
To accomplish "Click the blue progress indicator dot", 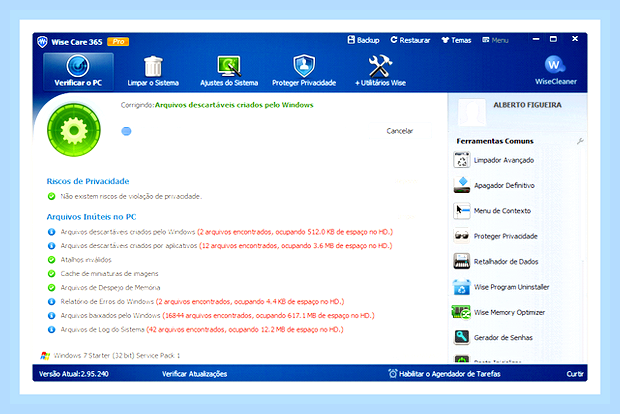I will click(x=126, y=131).
